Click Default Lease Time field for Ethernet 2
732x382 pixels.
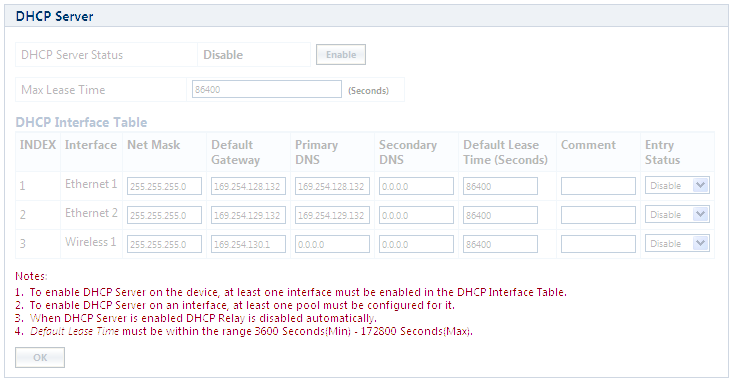coord(500,215)
